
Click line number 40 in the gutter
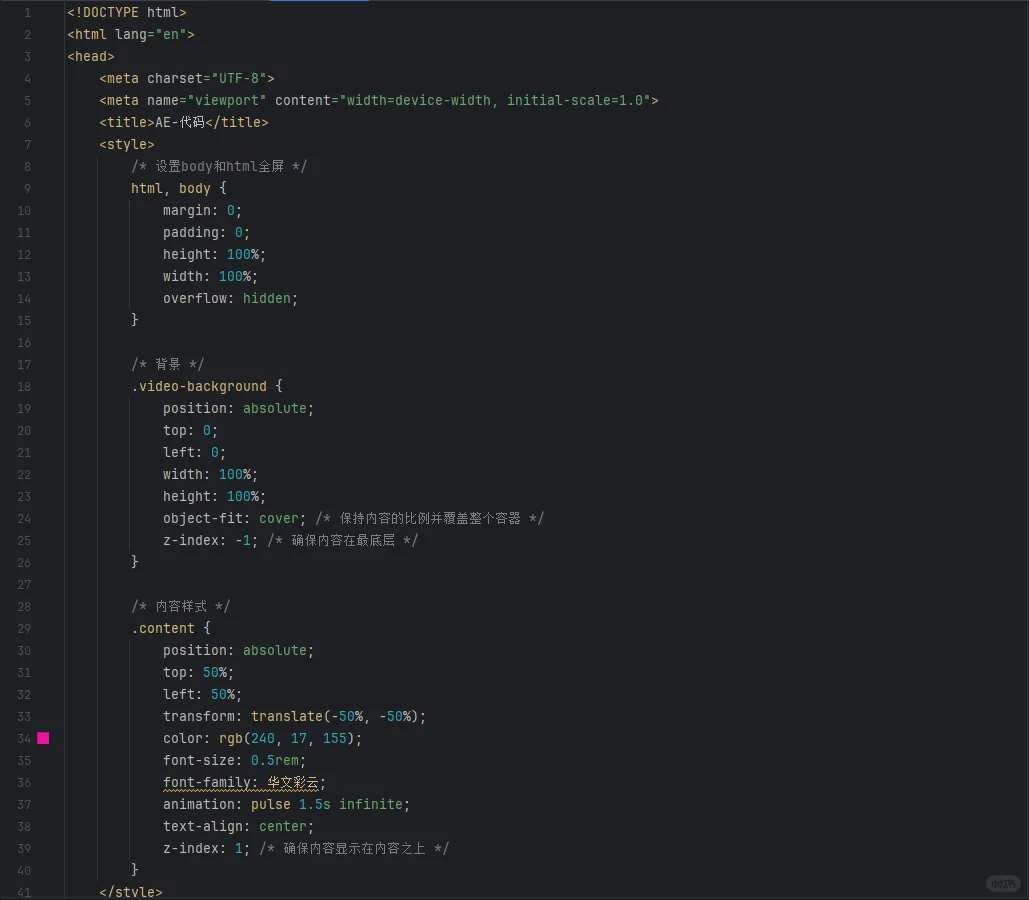pyautogui.click(x=24, y=870)
